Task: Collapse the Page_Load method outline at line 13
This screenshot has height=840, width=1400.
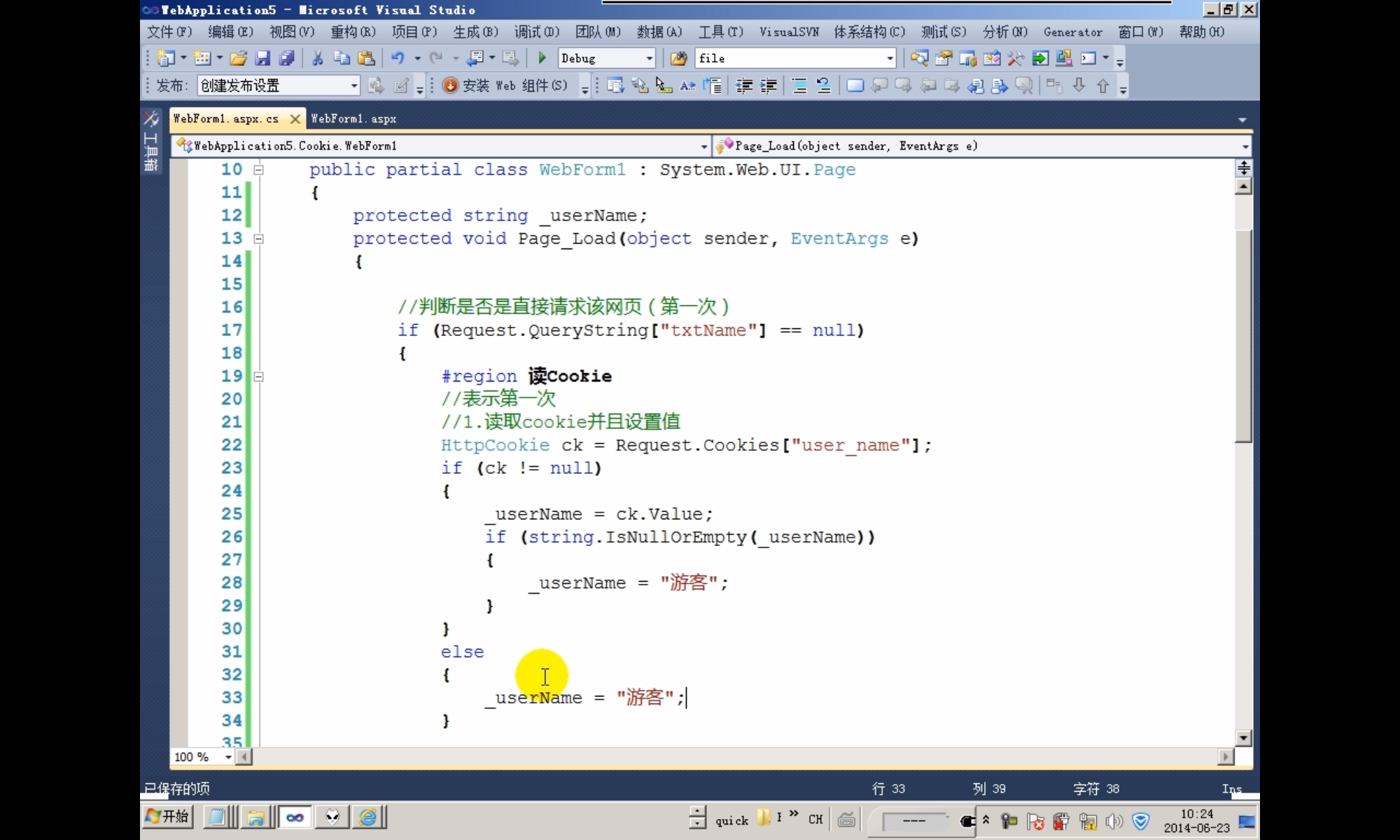Action: 258,239
